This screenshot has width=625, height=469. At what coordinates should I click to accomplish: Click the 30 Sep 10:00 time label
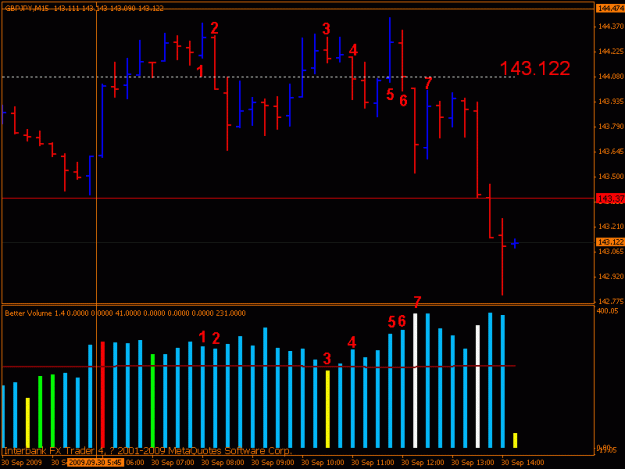coord(323,463)
